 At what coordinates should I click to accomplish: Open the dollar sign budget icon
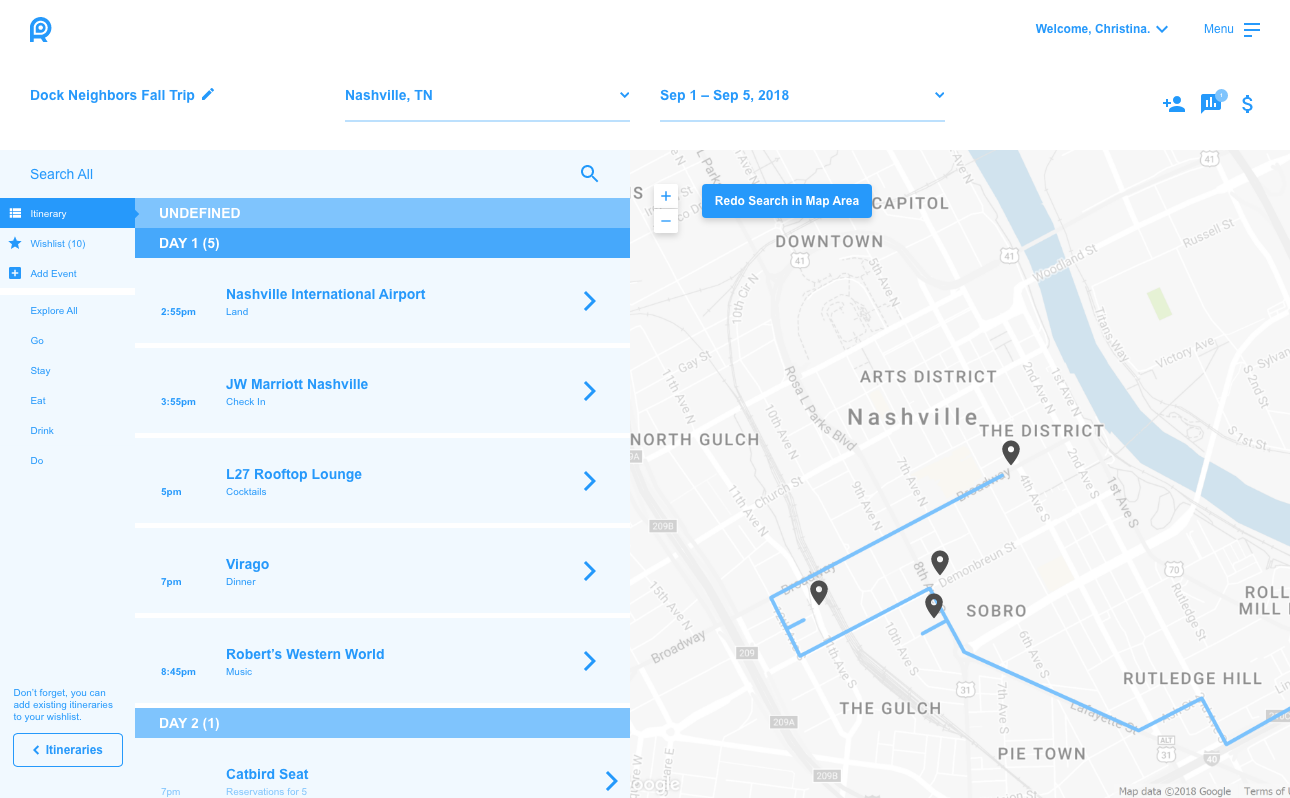(x=1247, y=104)
